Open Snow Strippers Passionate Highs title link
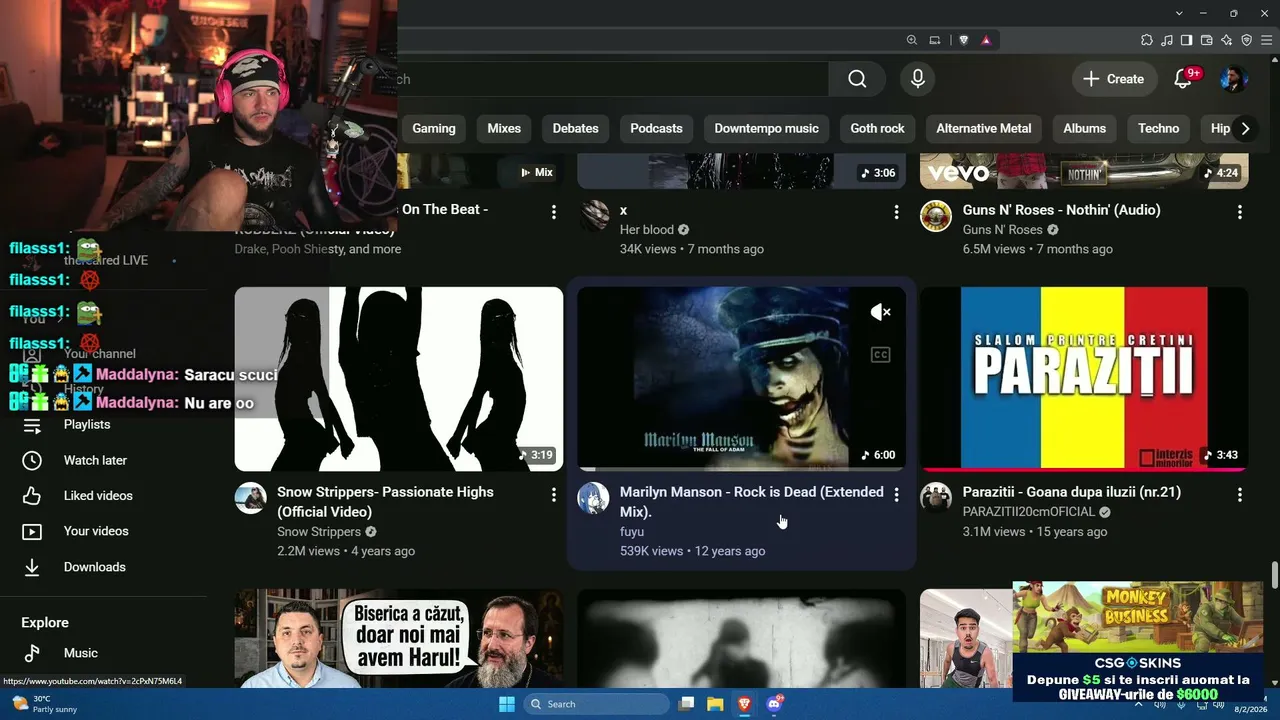The height and width of the screenshot is (720, 1280). 385,502
